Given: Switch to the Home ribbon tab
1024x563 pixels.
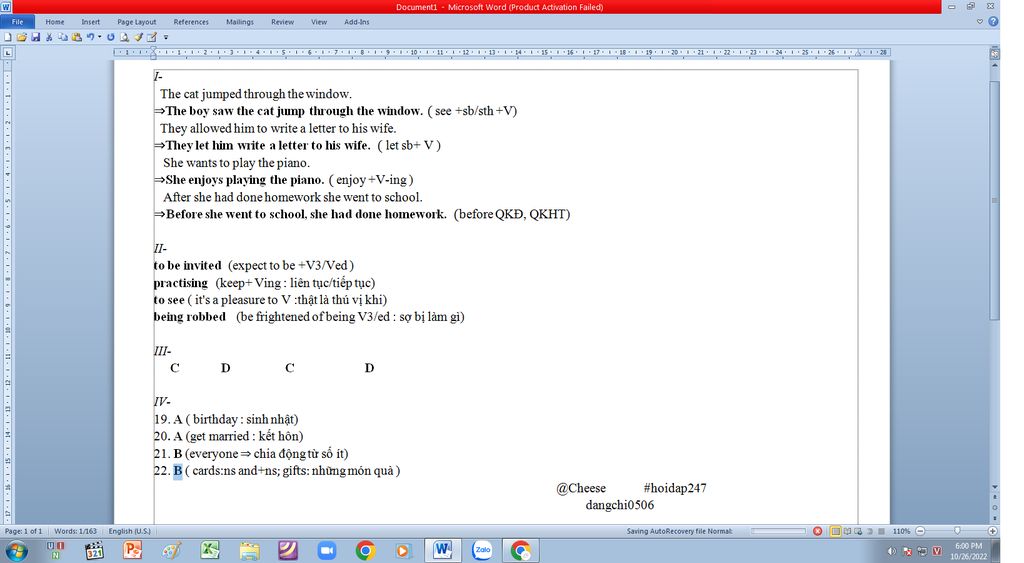Looking at the screenshot, I should click(55, 22).
